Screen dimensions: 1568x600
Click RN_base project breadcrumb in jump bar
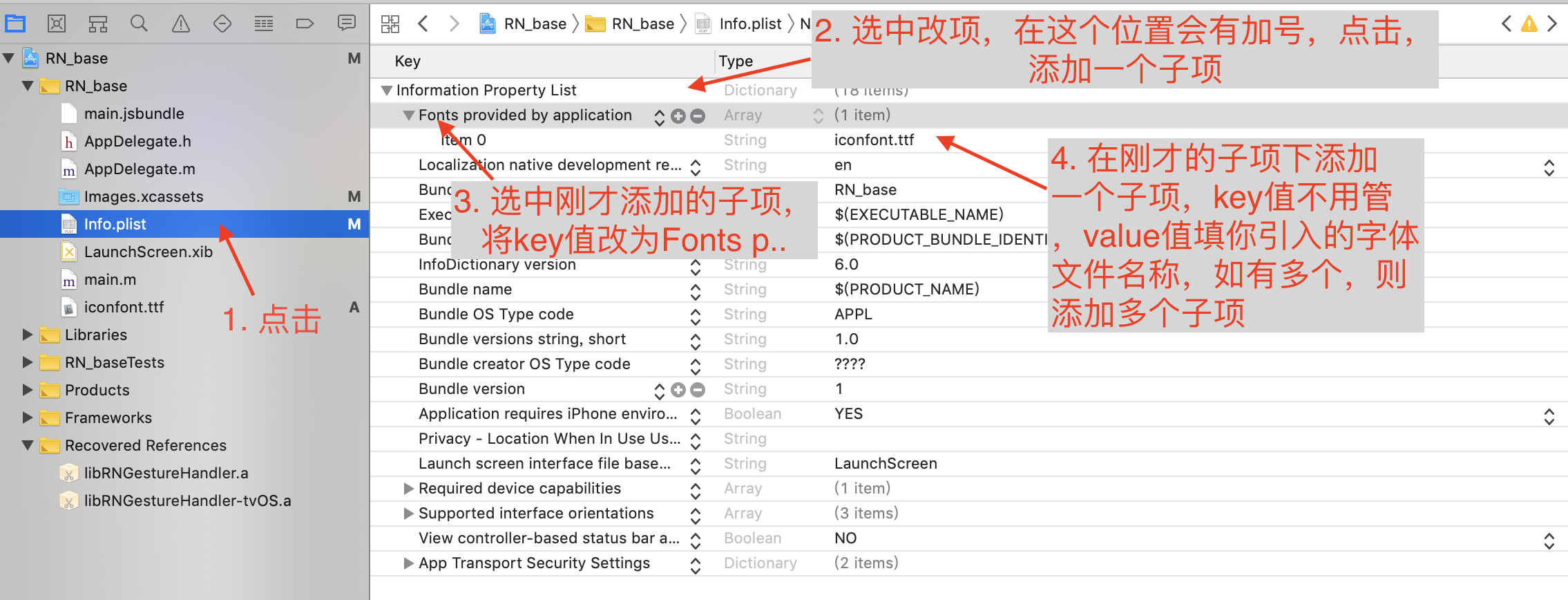point(524,24)
